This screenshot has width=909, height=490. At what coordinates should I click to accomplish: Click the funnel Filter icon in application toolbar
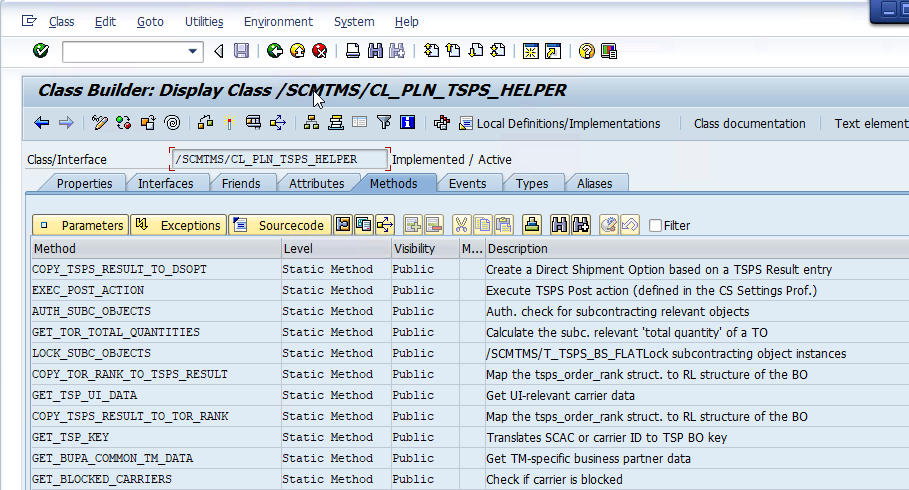[x=384, y=122]
